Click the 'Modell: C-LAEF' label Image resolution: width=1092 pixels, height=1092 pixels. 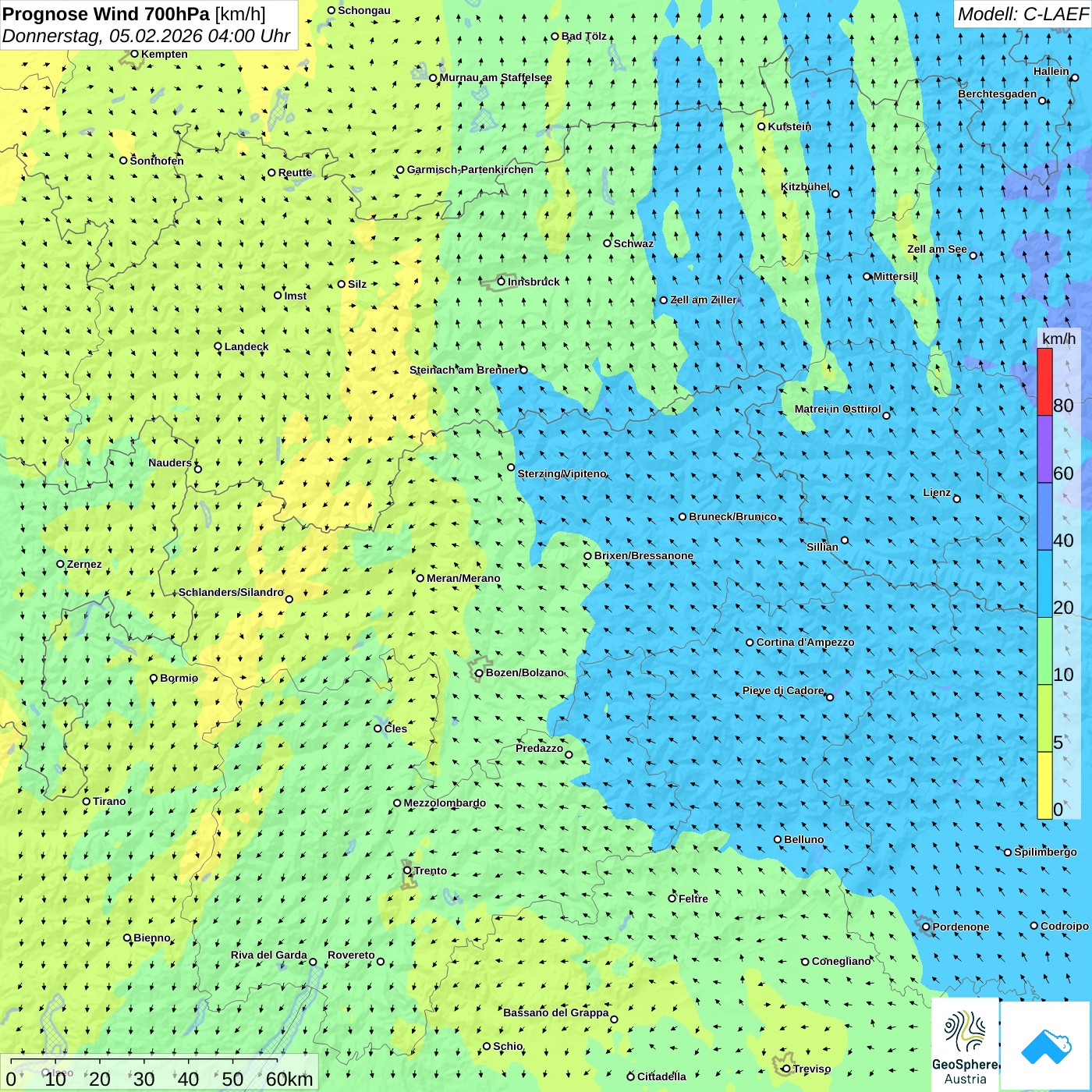pos(1022,14)
